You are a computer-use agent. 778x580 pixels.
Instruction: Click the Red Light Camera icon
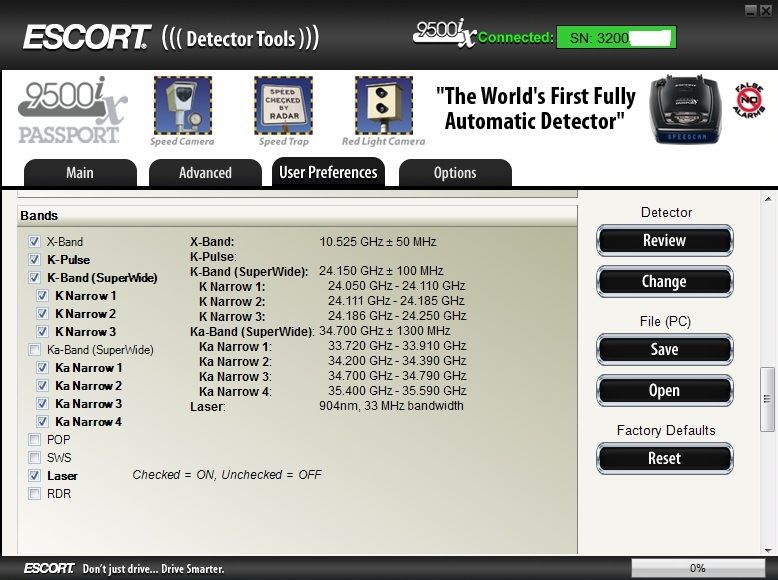(383, 106)
